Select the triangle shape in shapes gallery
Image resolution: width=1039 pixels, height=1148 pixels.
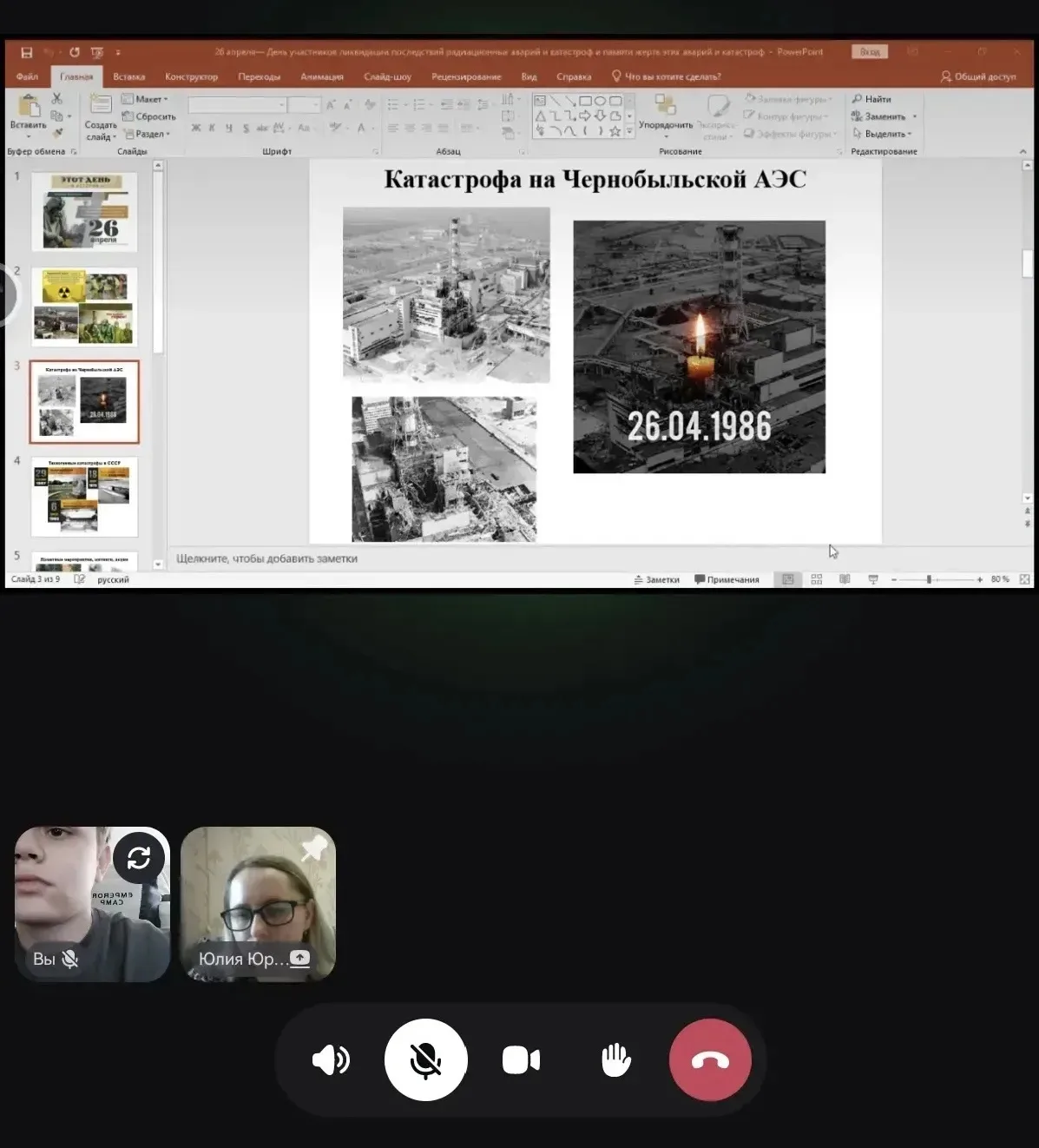click(540, 115)
